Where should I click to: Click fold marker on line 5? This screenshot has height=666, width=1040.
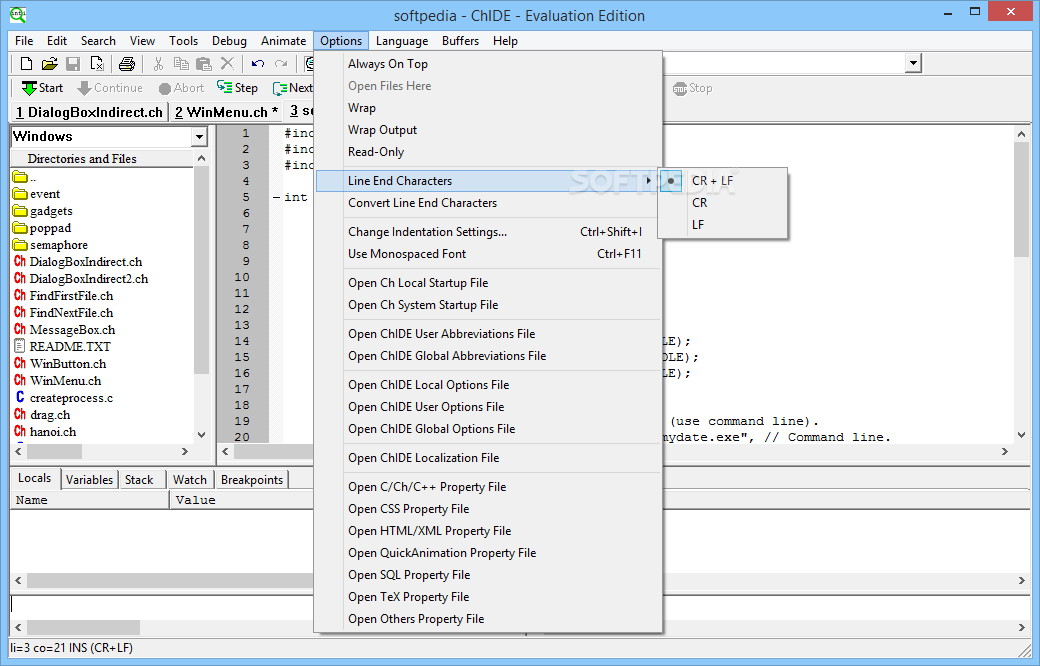pyautogui.click(x=276, y=197)
